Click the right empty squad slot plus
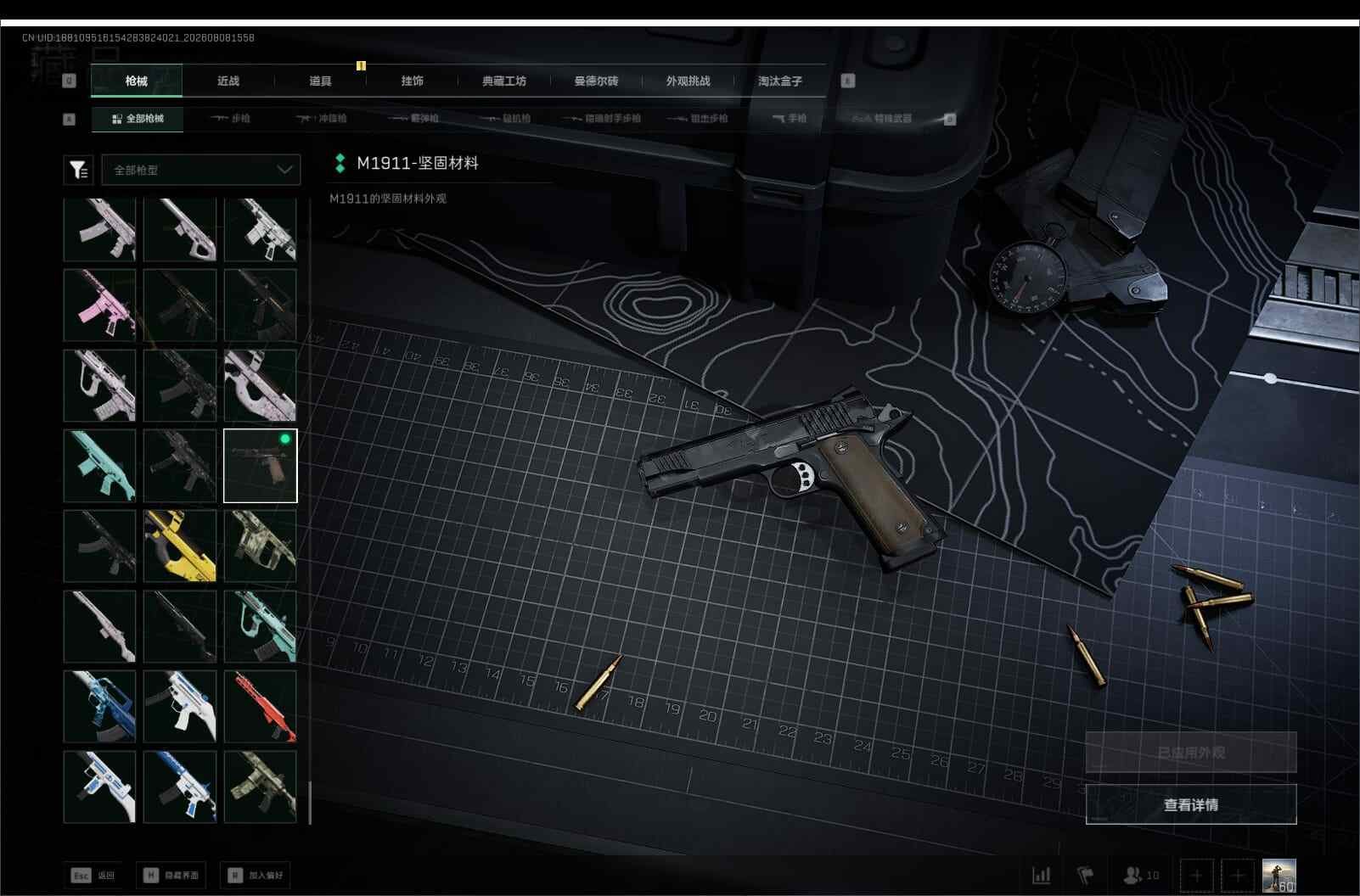This screenshot has width=1360, height=896. pos(1238,875)
